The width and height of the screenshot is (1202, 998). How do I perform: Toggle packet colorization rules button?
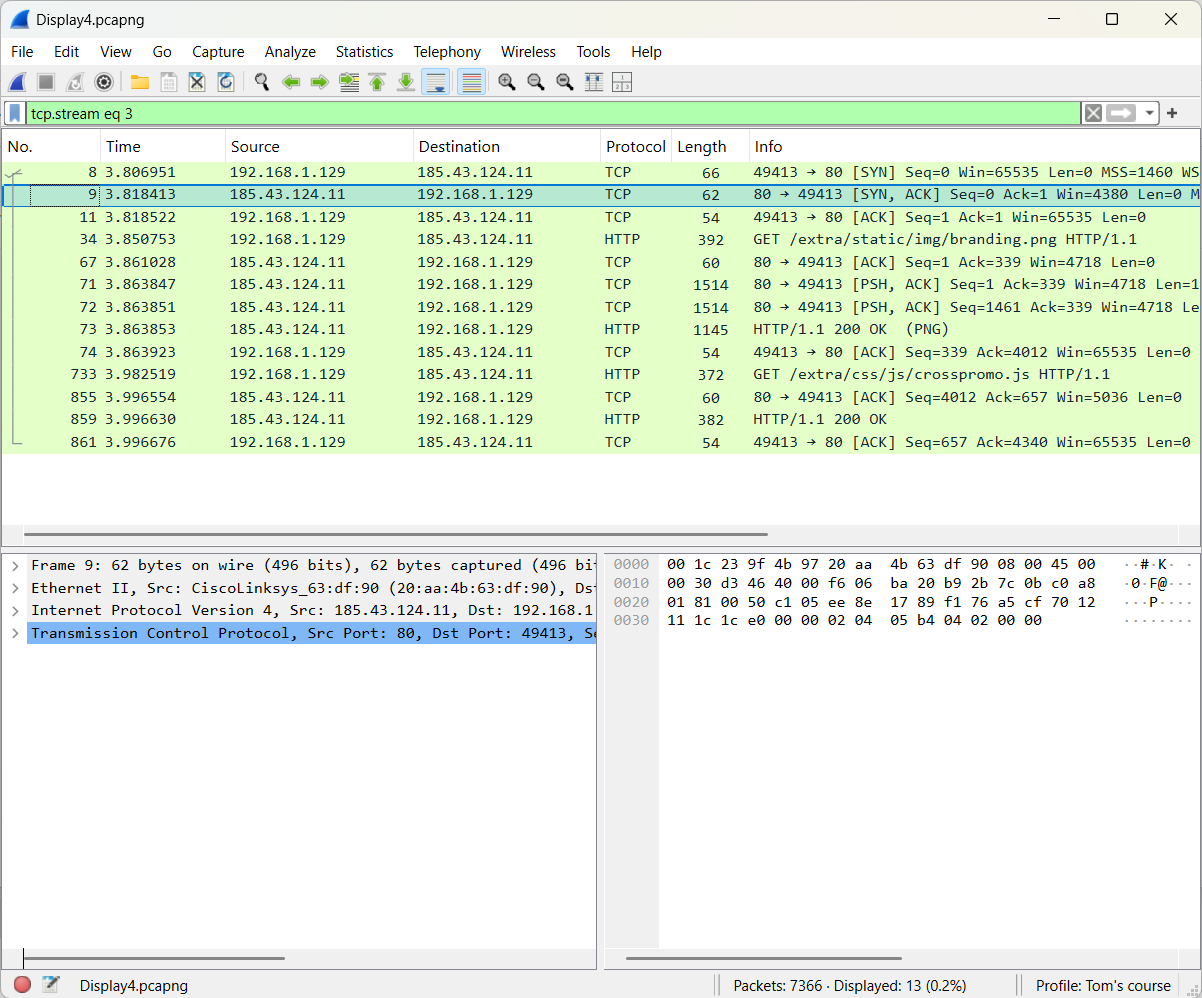pos(472,82)
